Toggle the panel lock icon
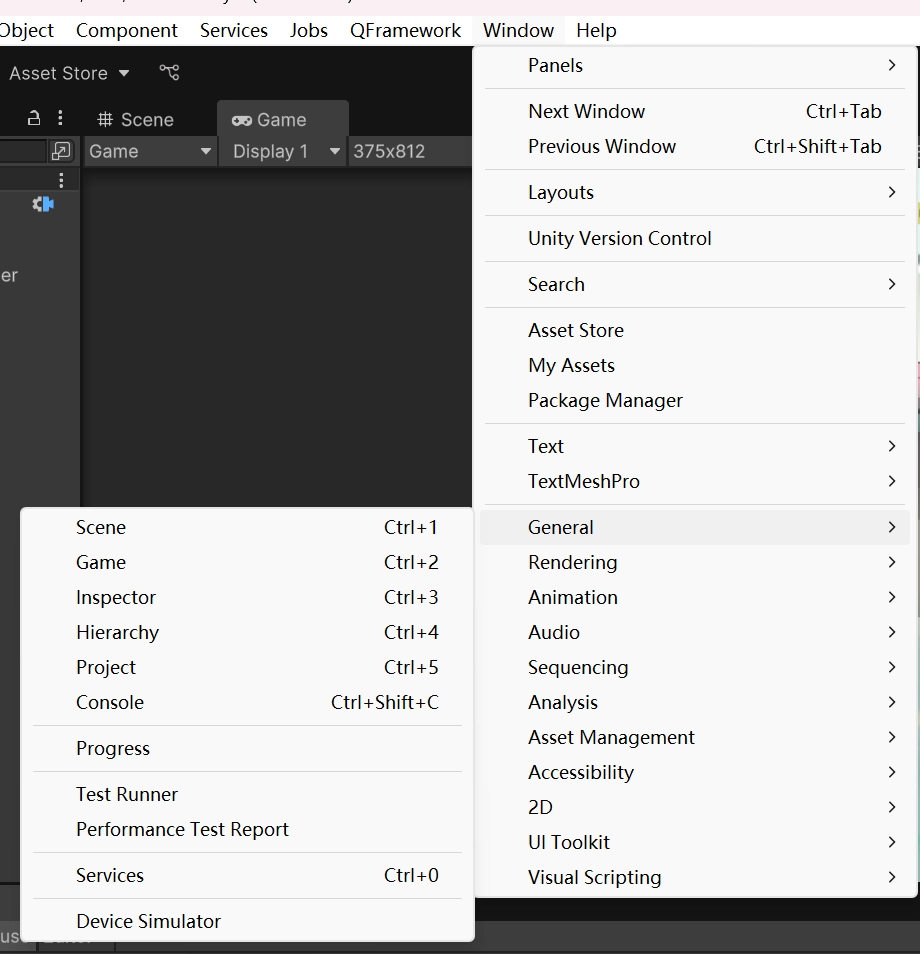The height and width of the screenshot is (954, 920). (x=34, y=118)
